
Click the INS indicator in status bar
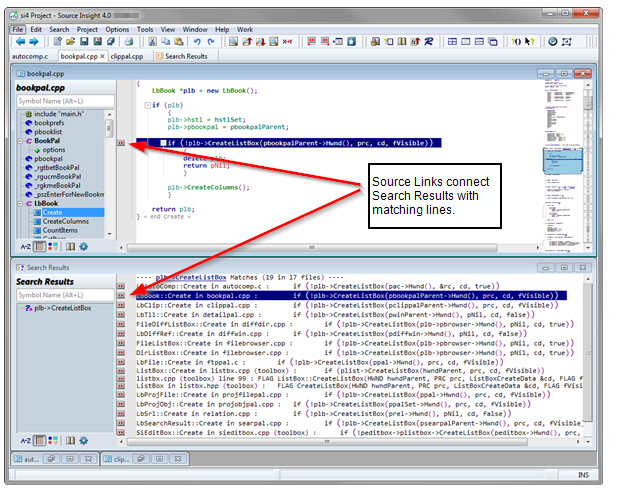583,475
